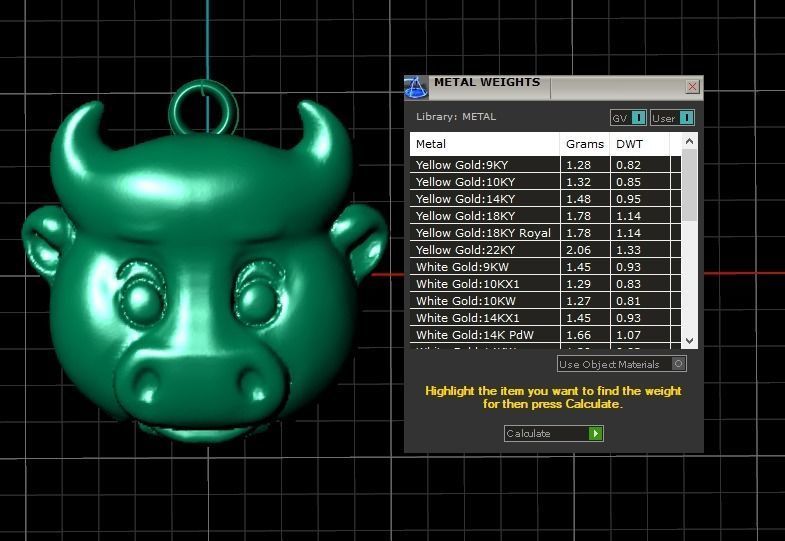The width and height of the screenshot is (785, 541).
Task: Click the metal list scrollbar thumb
Action: [689, 185]
